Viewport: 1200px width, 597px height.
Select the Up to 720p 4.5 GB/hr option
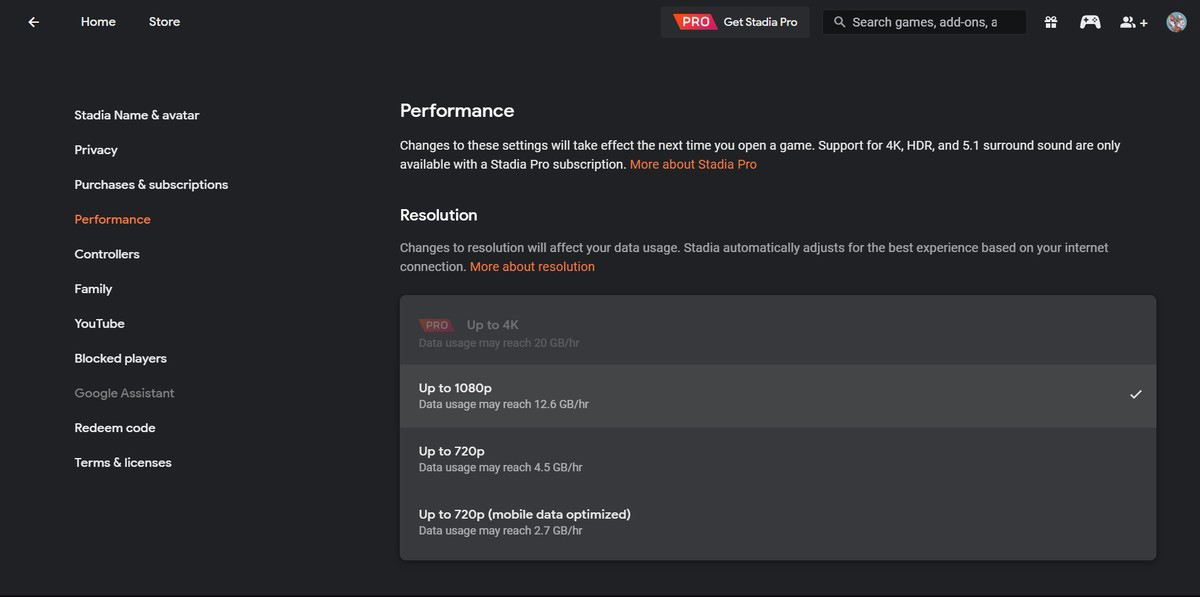coord(778,459)
